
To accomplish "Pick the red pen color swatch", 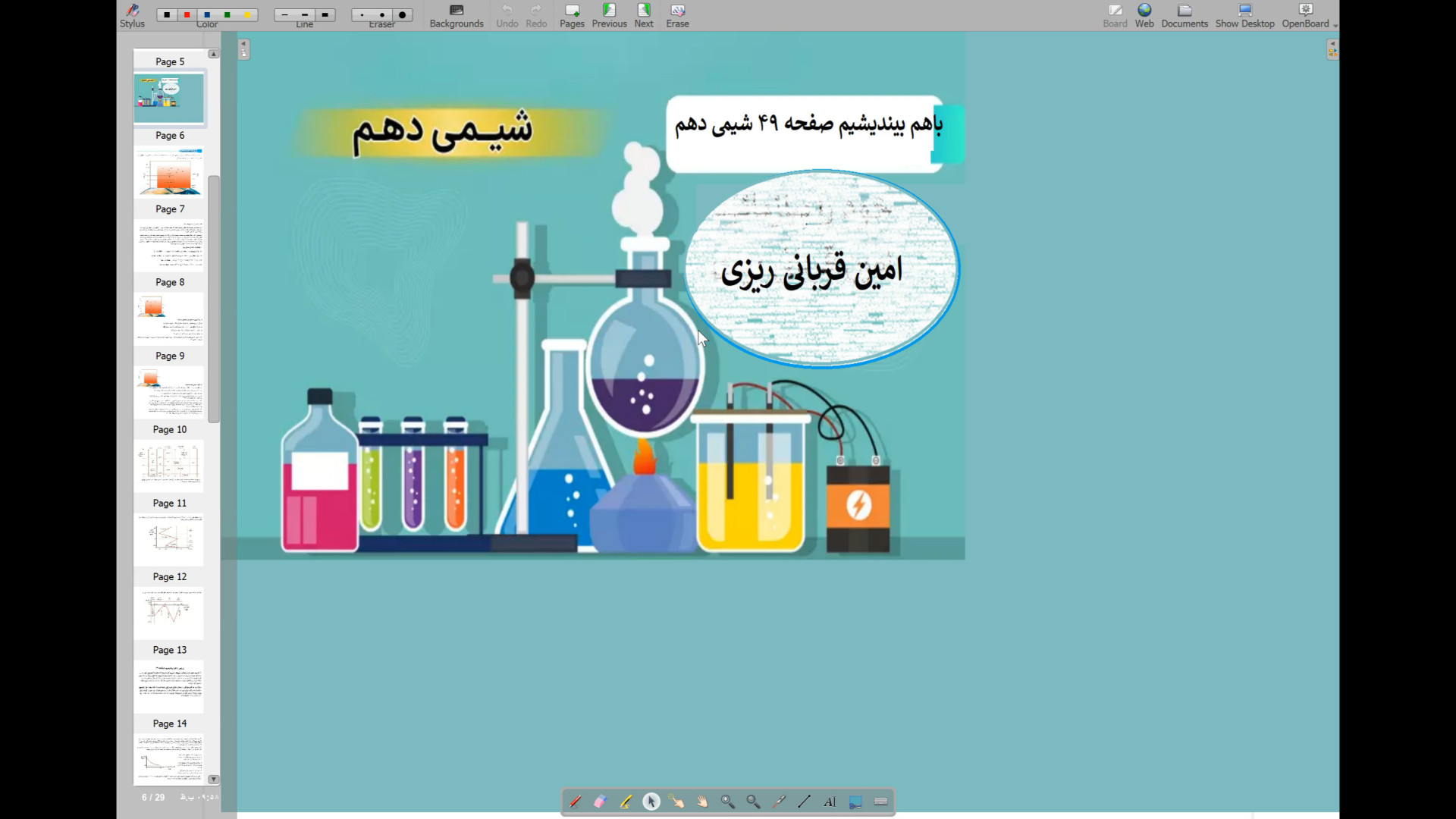I will click(x=187, y=14).
